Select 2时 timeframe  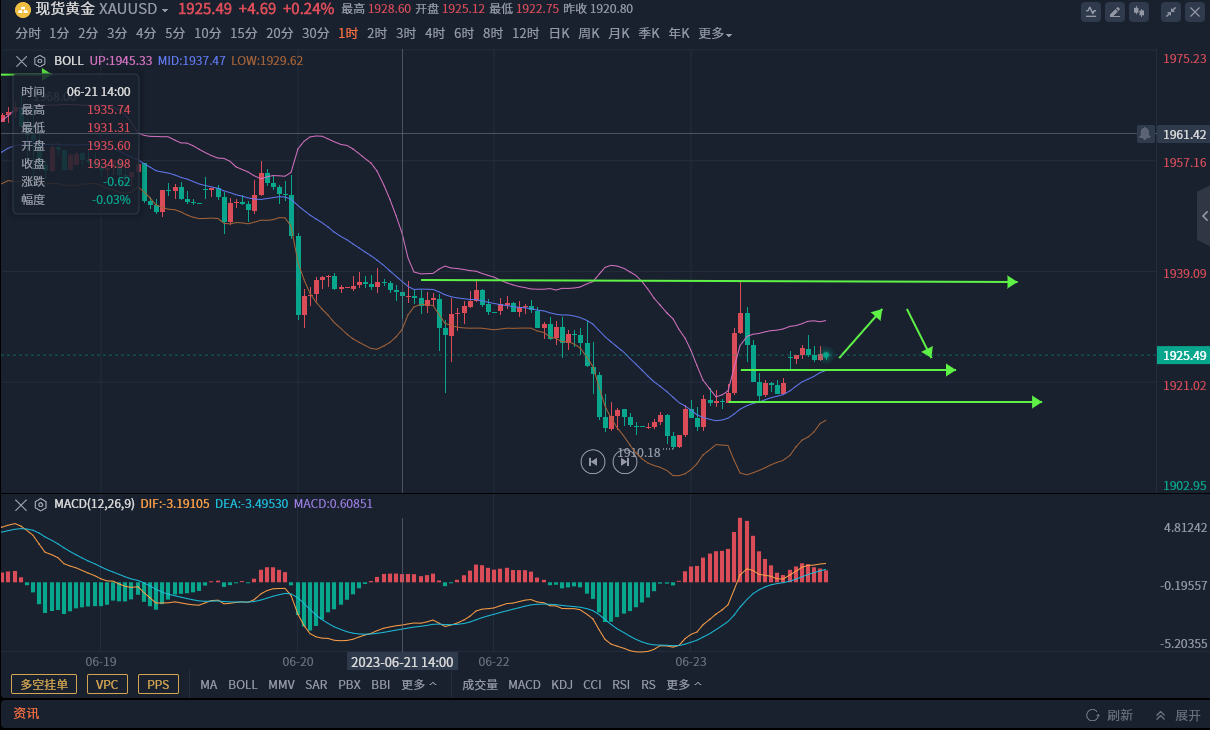point(377,33)
